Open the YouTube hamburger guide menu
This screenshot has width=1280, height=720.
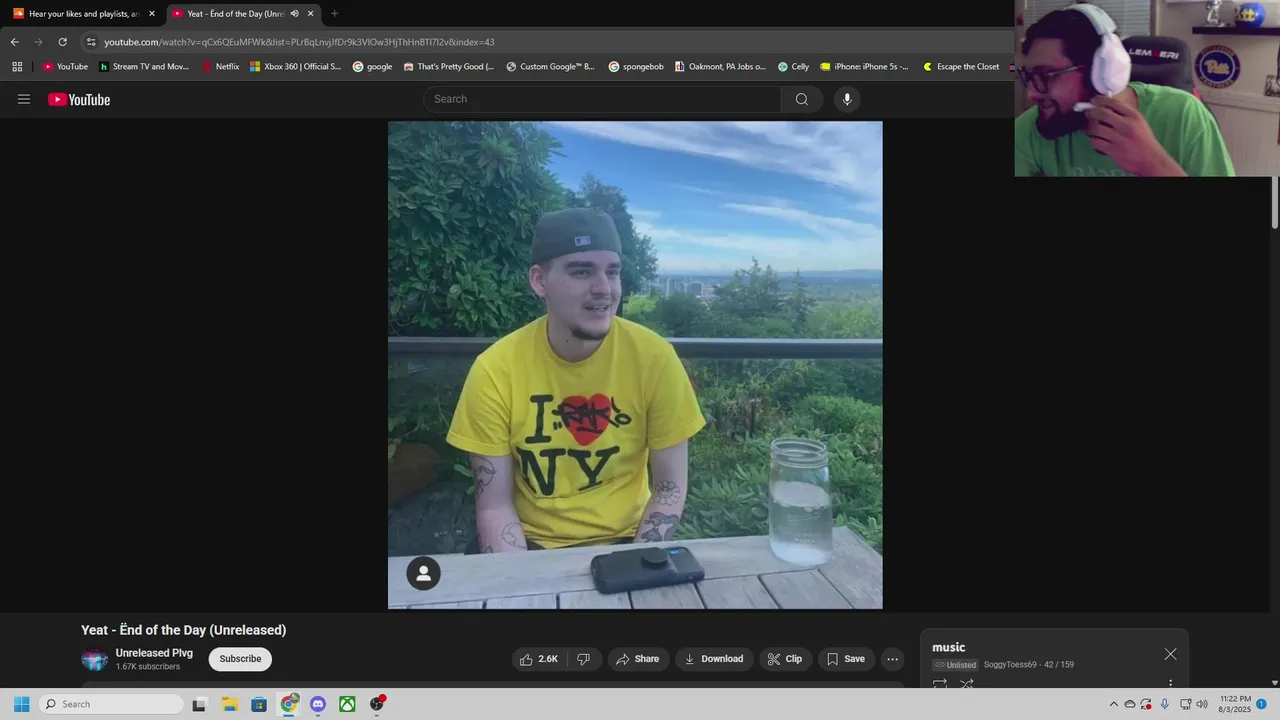[24, 99]
